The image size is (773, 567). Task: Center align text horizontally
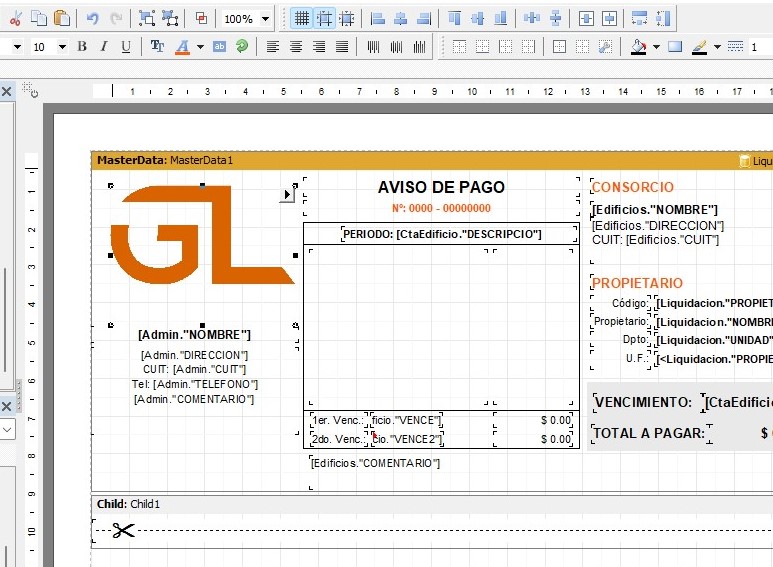(296, 46)
